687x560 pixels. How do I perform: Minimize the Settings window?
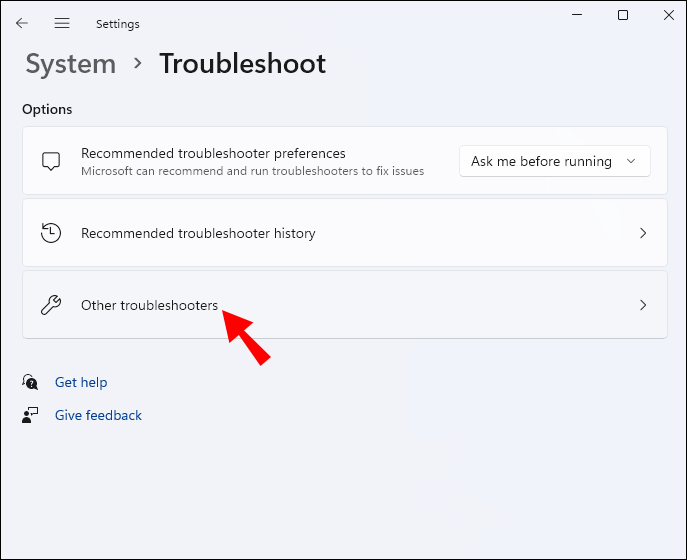tap(577, 15)
